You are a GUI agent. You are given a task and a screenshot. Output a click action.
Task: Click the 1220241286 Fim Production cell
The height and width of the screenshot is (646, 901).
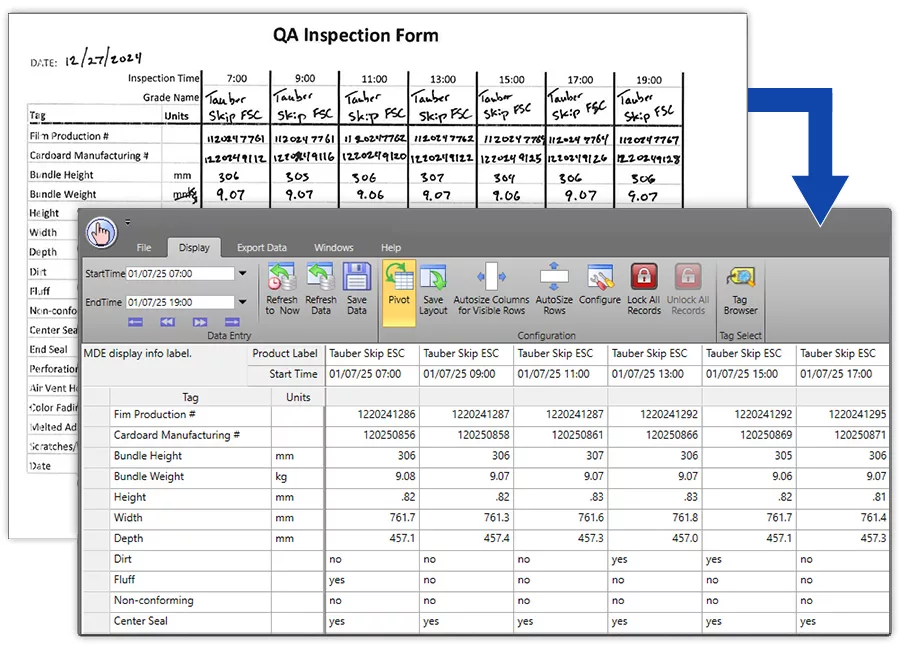372,414
